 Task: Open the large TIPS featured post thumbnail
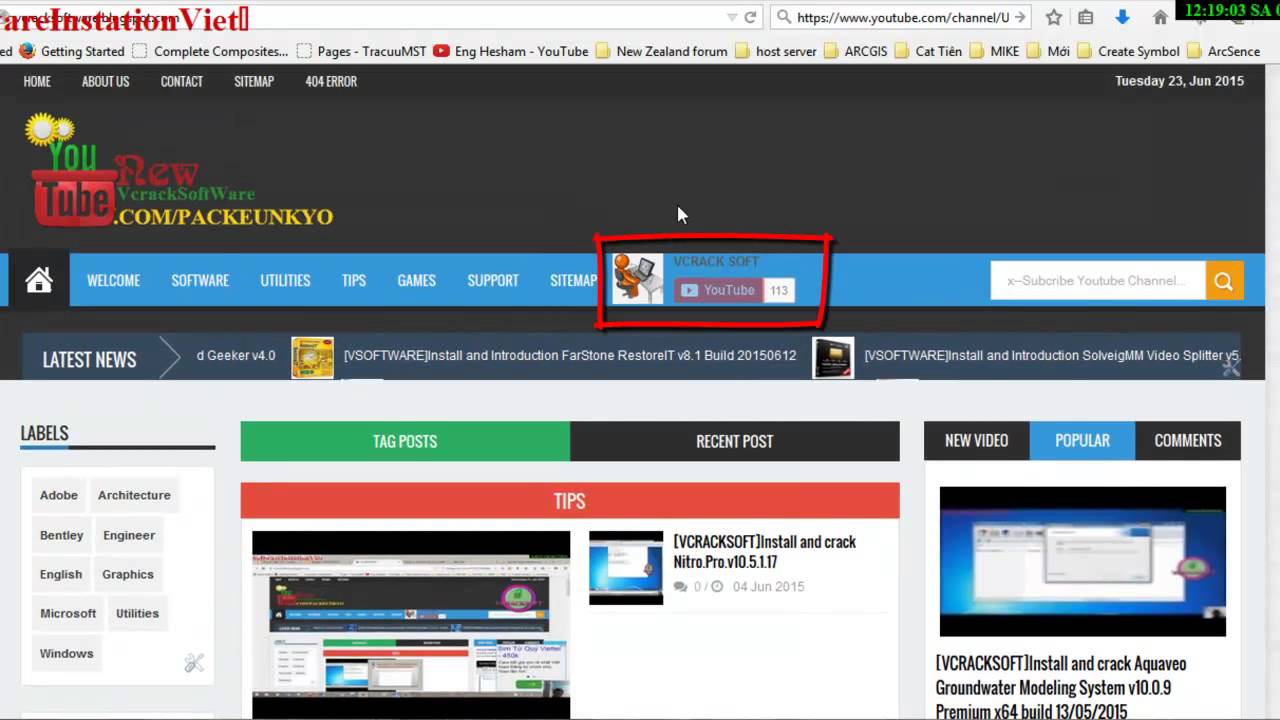tap(411, 625)
